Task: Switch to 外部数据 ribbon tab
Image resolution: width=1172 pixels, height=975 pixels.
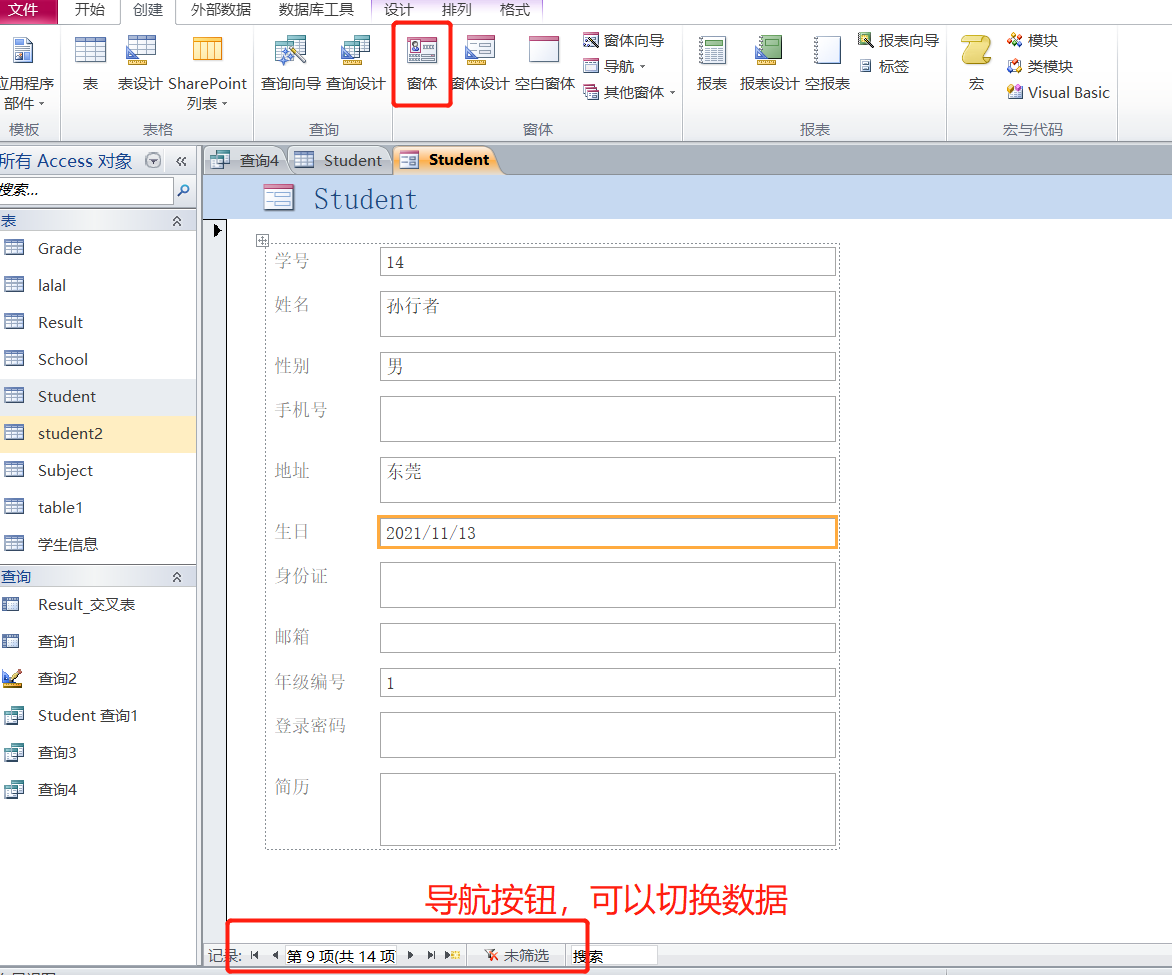Action: [x=221, y=10]
